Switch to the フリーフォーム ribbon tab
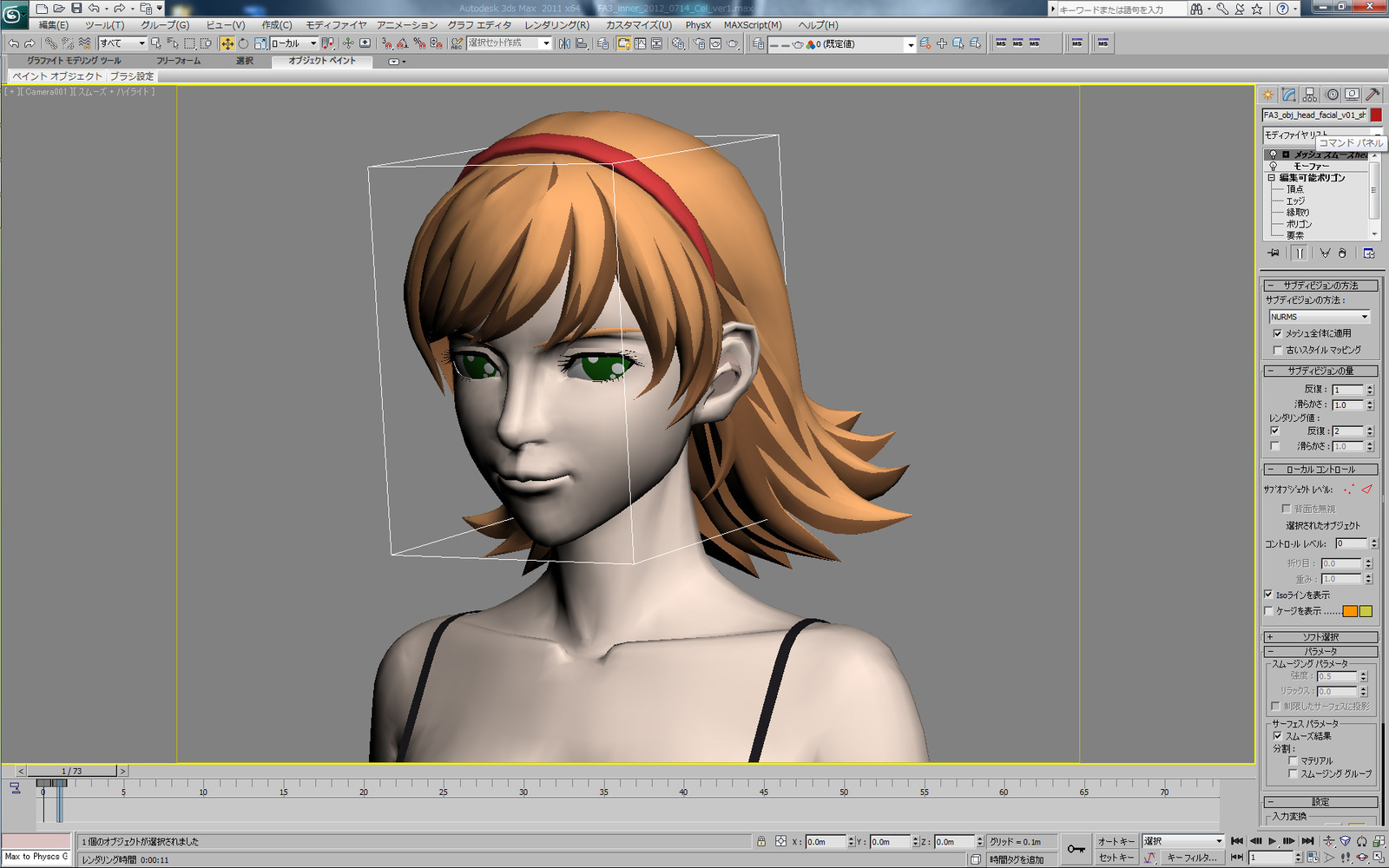 (x=178, y=61)
